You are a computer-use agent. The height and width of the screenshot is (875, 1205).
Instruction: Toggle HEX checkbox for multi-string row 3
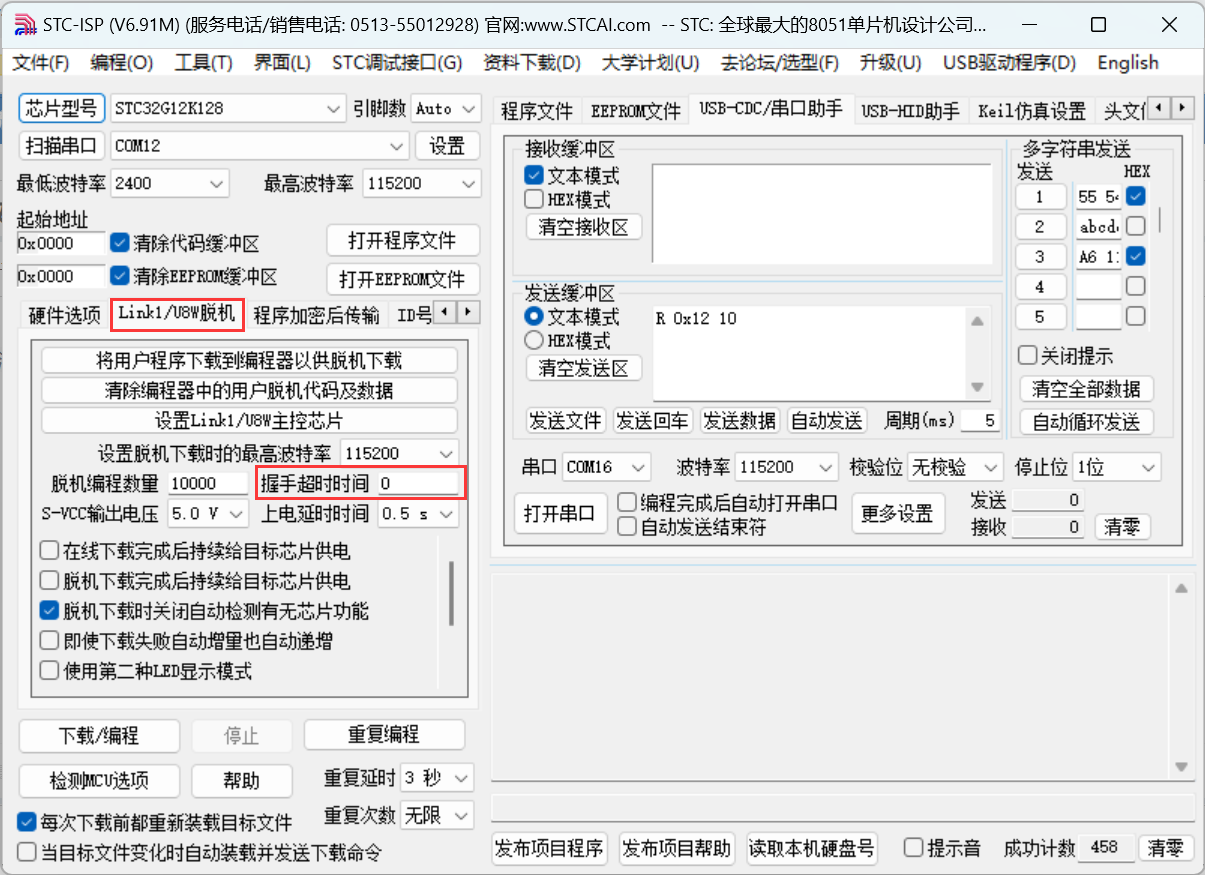[x=1135, y=256]
